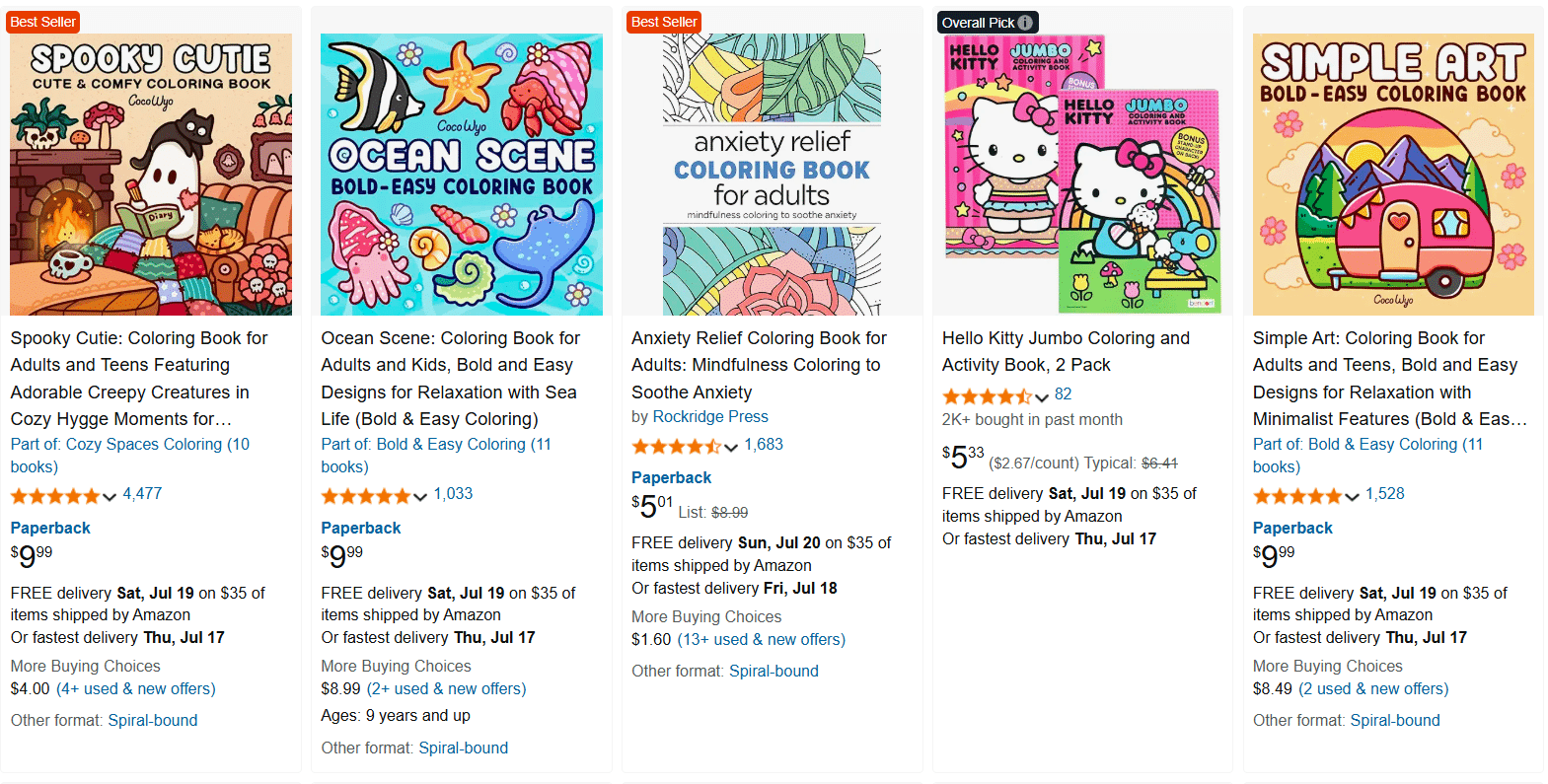The height and width of the screenshot is (784, 1548).
Task: Select Spiral-bound format for Ocean Scene
Action: click(463, 748)
